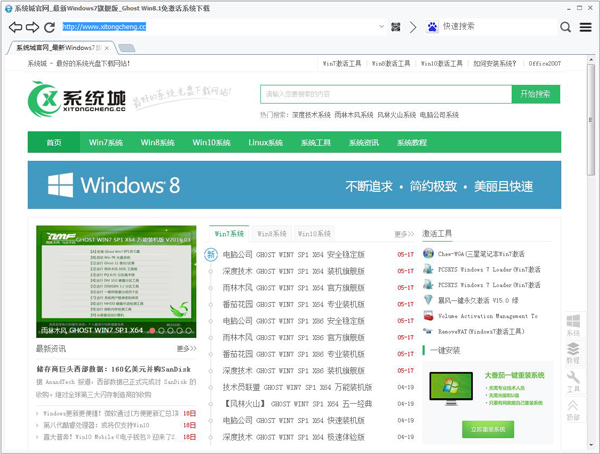
Task: Select the 首页 navigation item
Action: pyautogui.click(x=54, y=142)
